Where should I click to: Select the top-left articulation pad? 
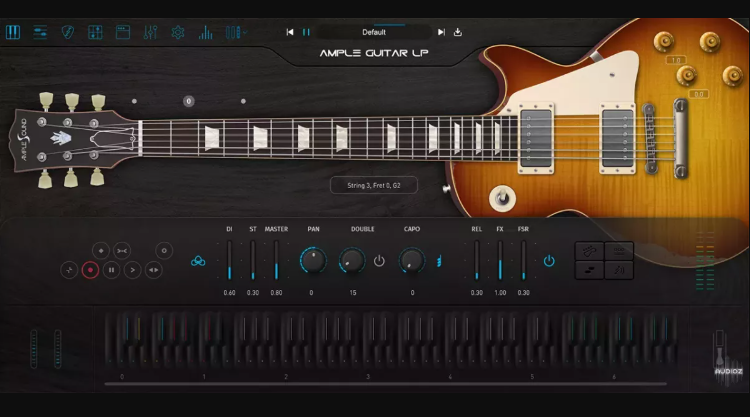[589, 251]
